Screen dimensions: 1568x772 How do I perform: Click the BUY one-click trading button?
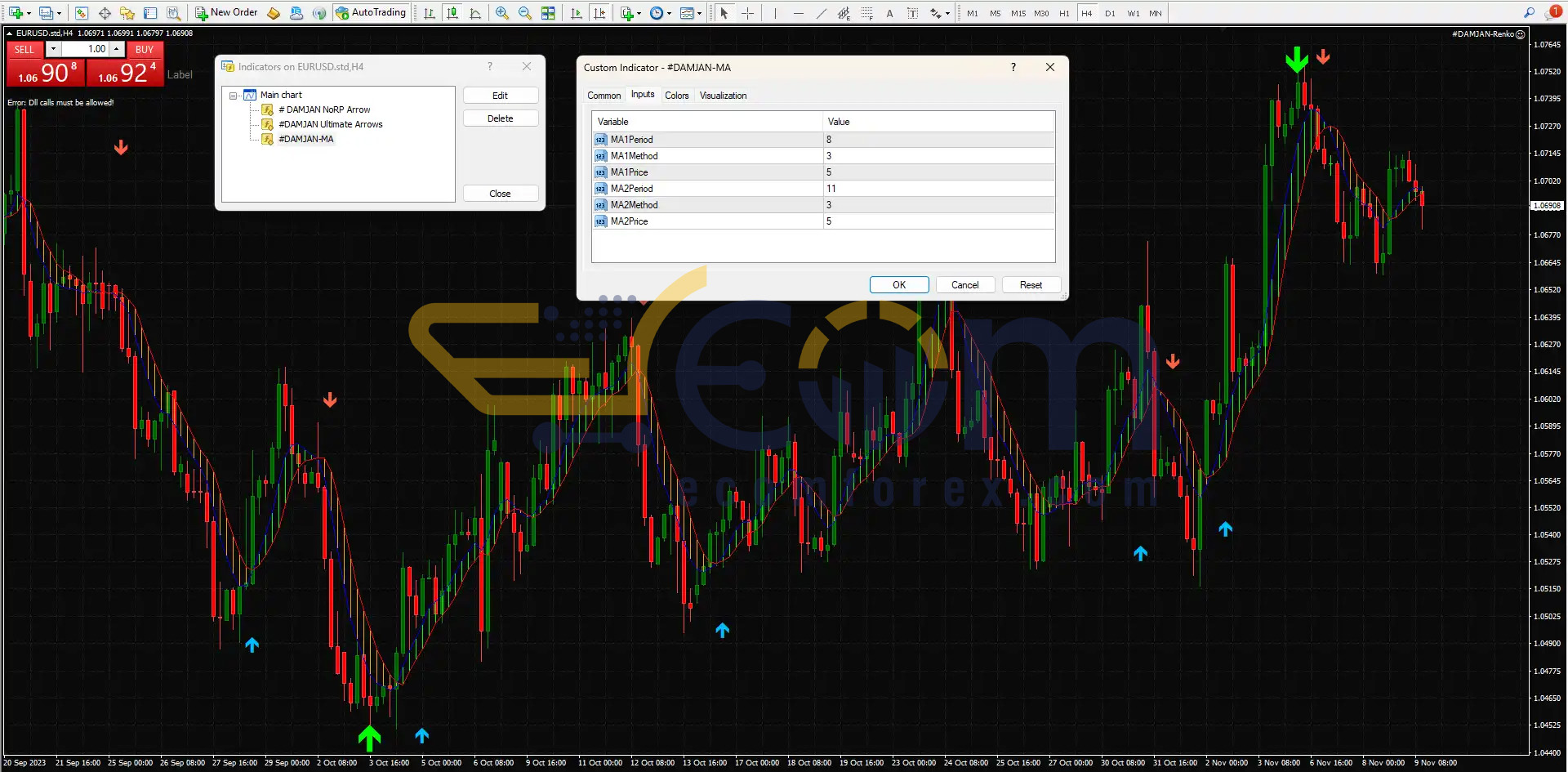(145, 49)
